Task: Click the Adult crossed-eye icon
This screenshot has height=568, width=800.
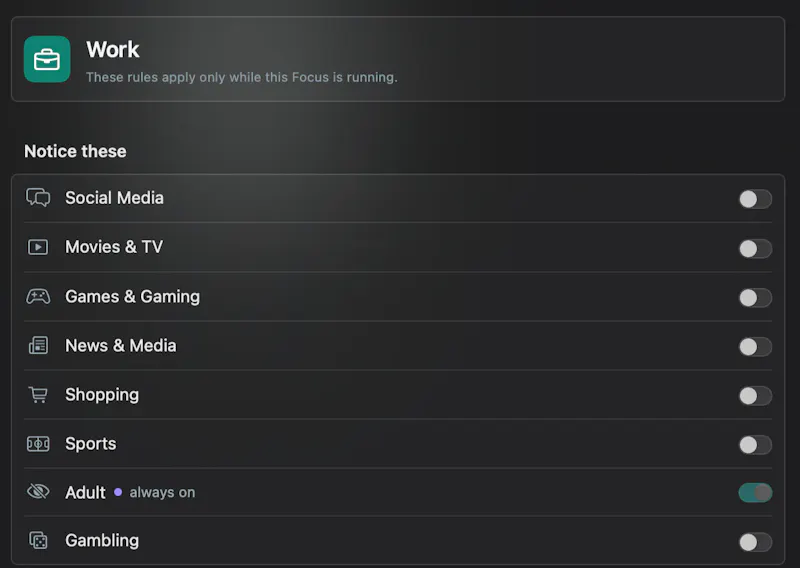Action: [38, 492]
